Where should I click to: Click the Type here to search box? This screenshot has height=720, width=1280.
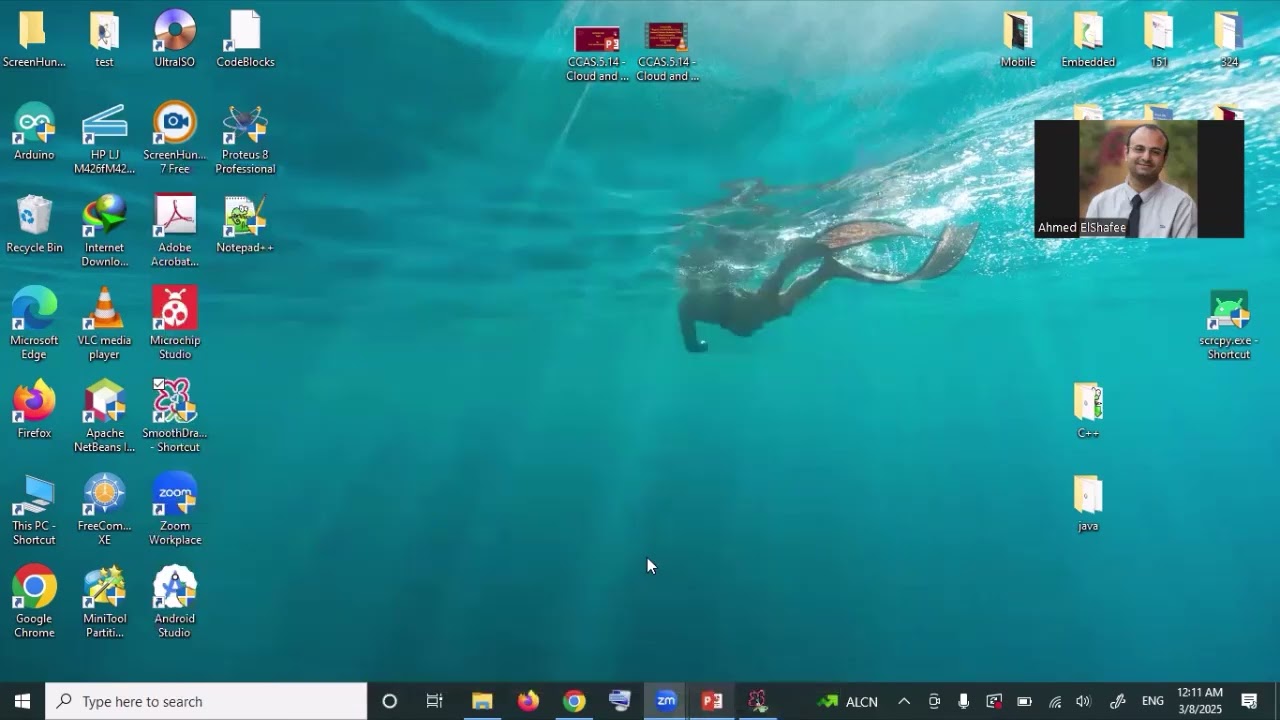207,701
